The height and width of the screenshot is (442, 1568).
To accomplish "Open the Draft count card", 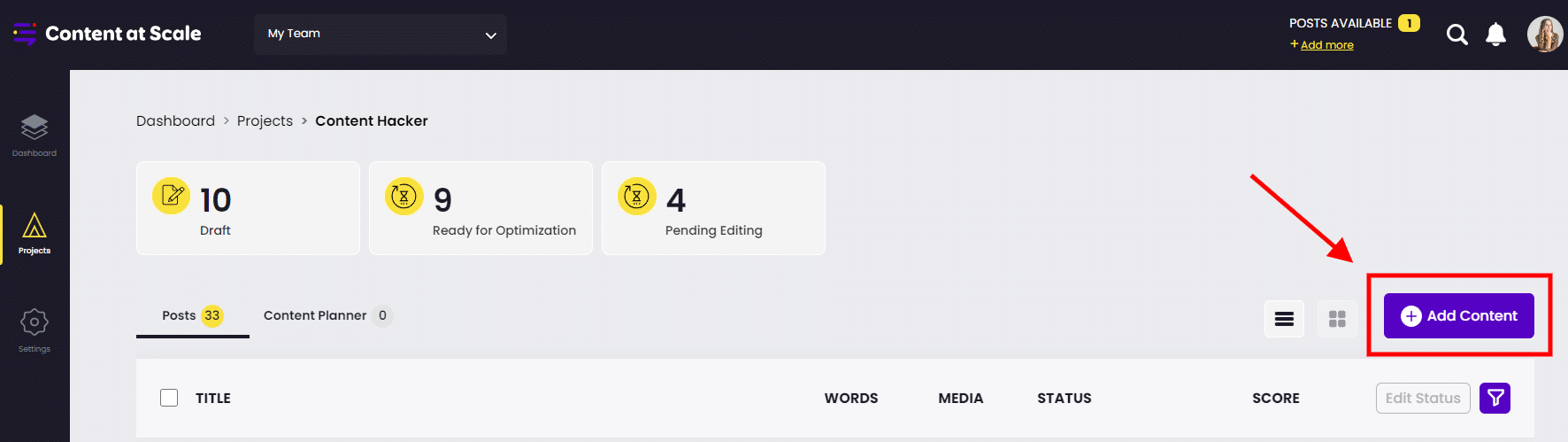I will 248,208.
